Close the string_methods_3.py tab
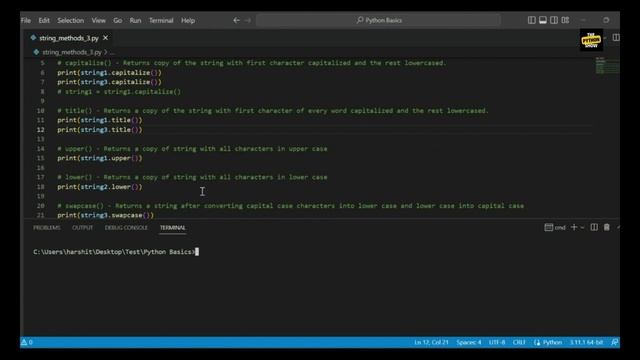 pos(106,38)
